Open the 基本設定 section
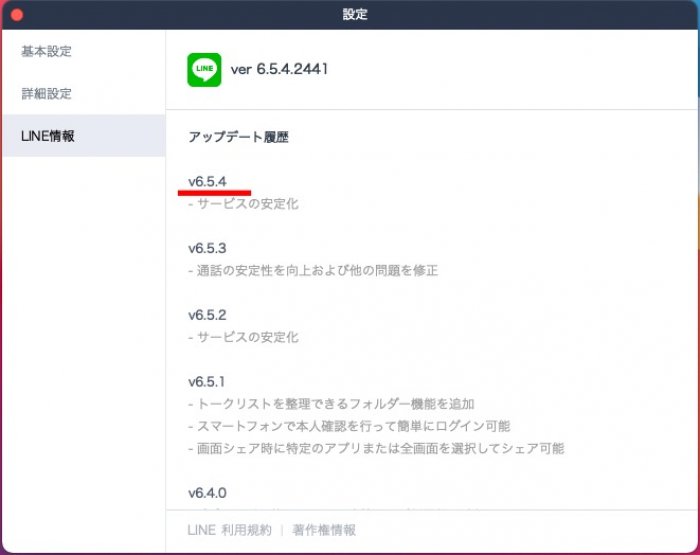 click(46, 51)
